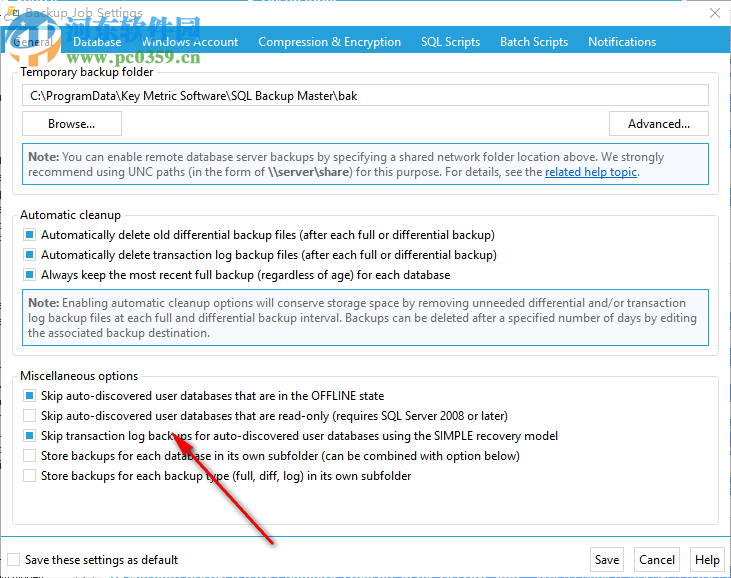Toggle auto-delete transaction log backup files
The image size is (731, 578).
tap(29, 255)
